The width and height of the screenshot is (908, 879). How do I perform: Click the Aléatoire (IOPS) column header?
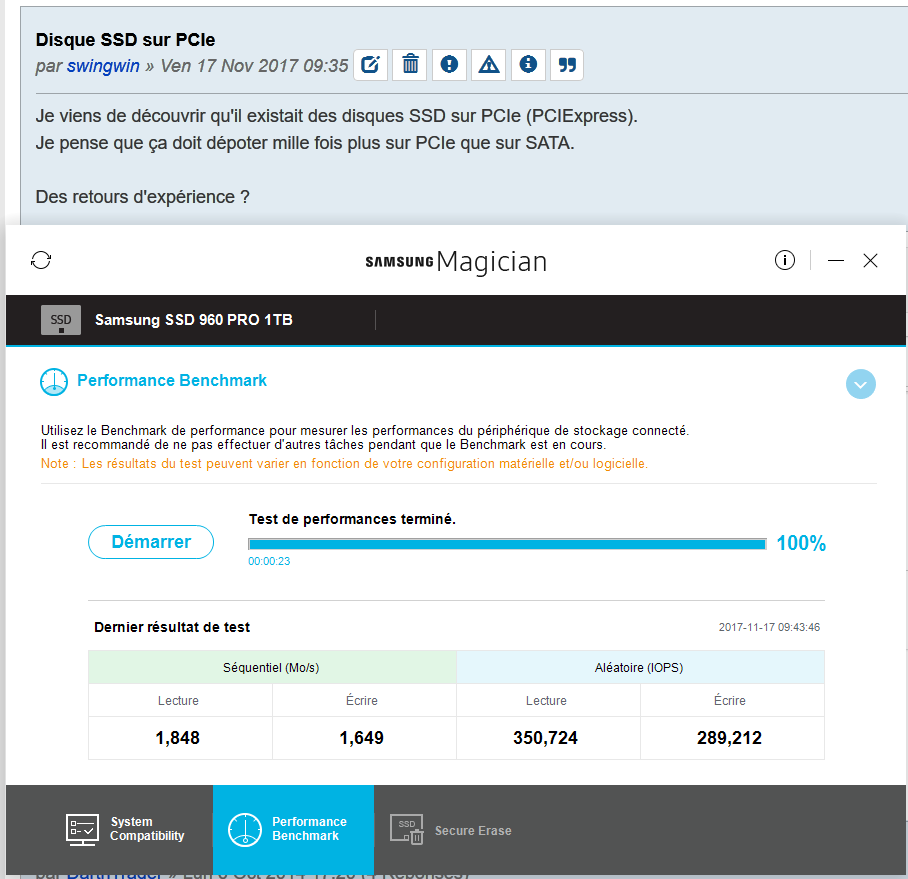point(640,667)
